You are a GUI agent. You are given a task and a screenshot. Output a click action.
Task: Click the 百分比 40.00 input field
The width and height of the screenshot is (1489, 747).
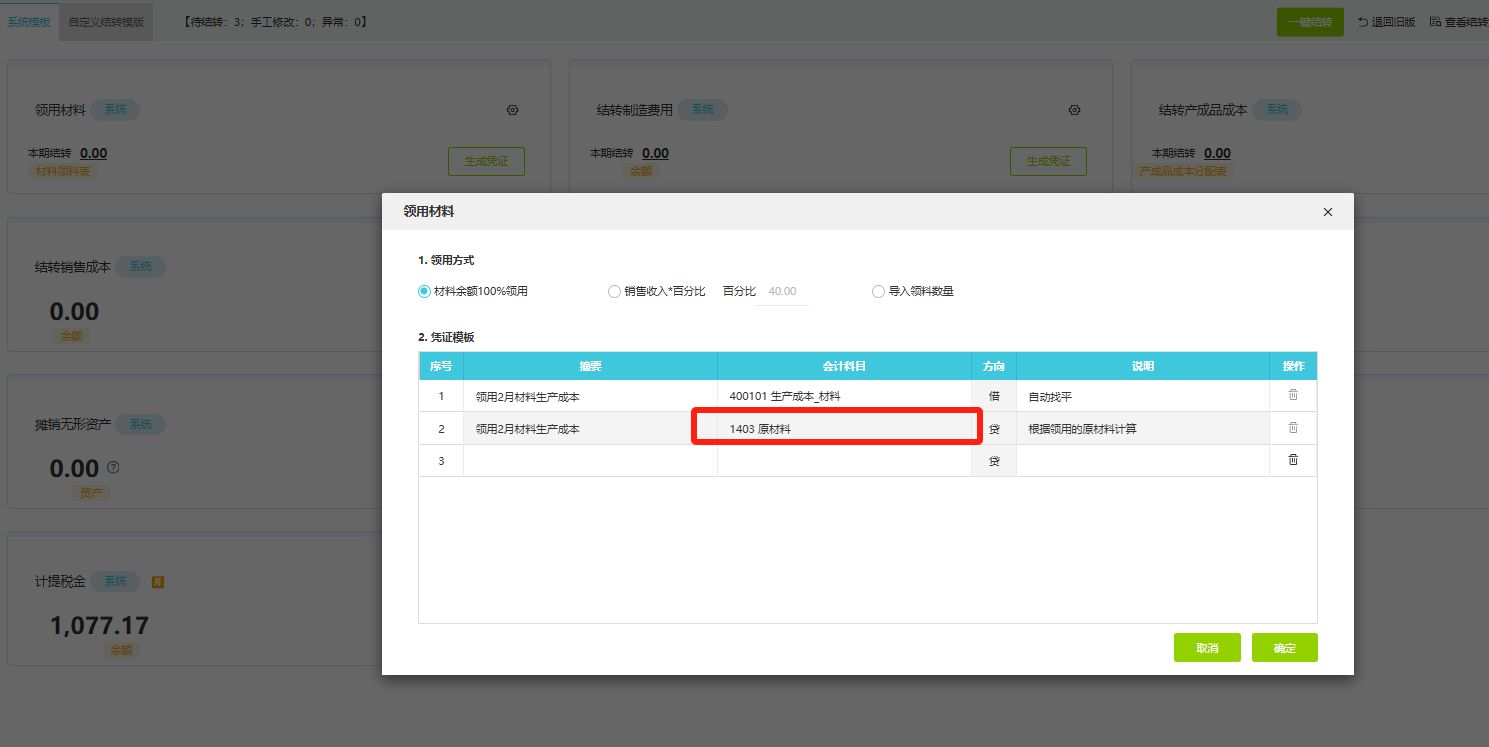coord(781,292)
